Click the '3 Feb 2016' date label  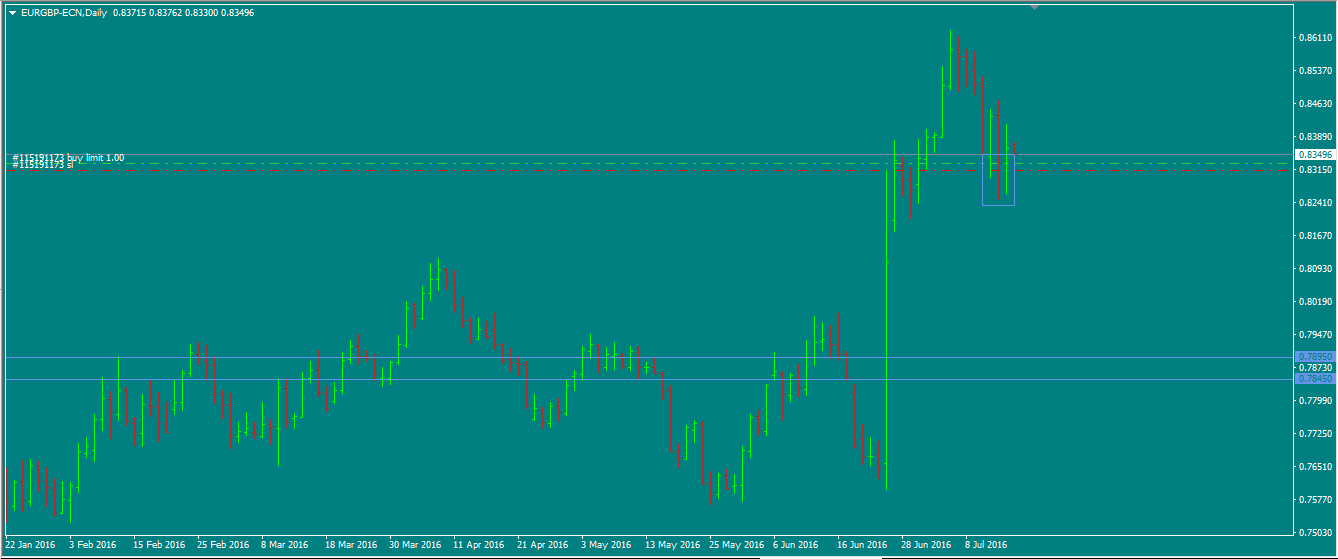coord(93,545)
